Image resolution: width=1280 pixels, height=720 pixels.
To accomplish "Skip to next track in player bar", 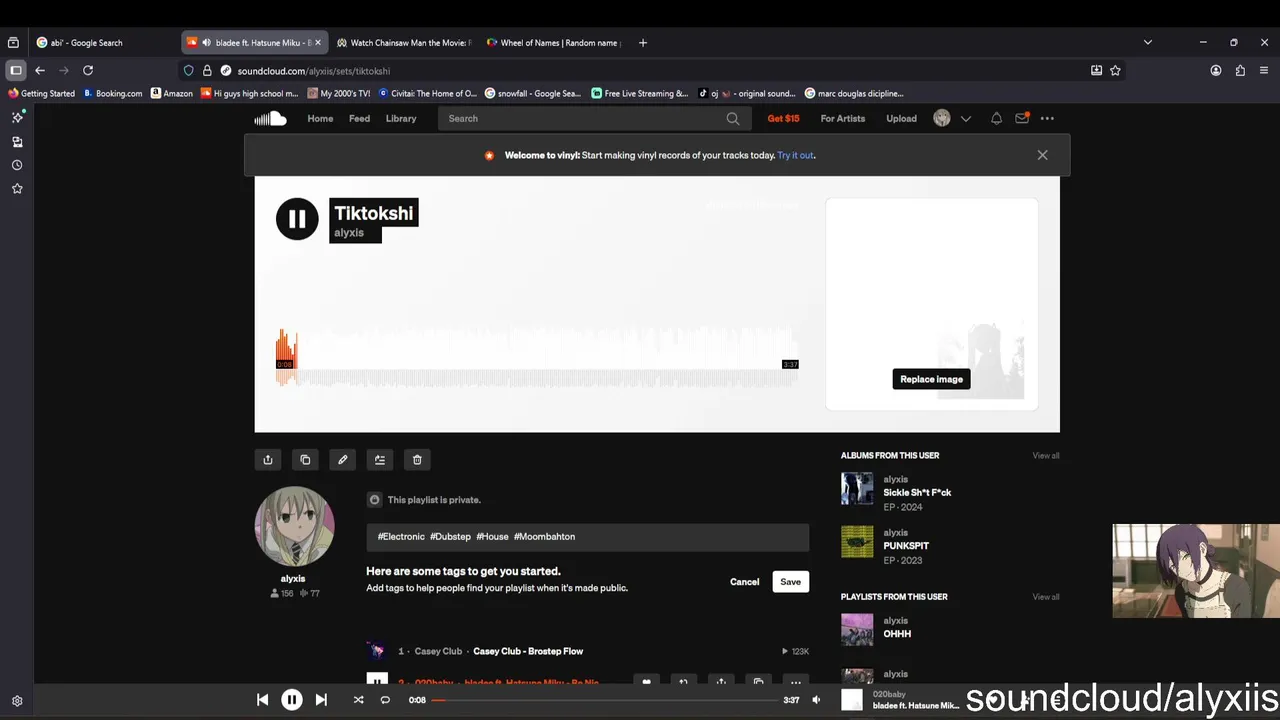I will [x=321, y=700].
